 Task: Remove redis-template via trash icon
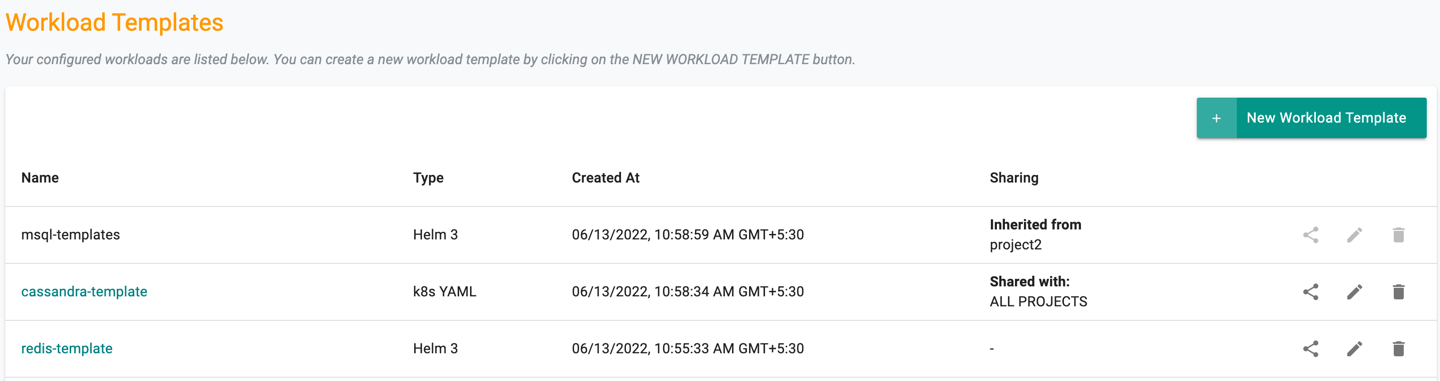pos(1399,349)
